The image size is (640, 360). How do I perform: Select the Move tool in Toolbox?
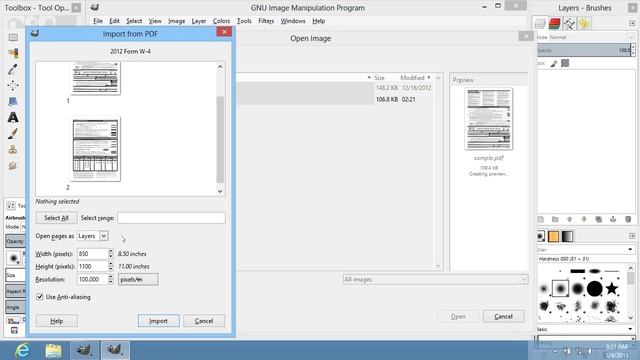(13, 85)
